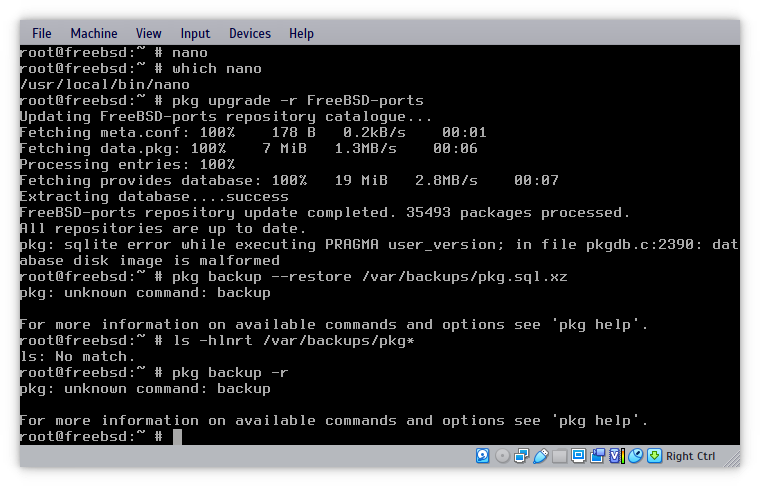Click the USB devices icon

tap(540, 456)
